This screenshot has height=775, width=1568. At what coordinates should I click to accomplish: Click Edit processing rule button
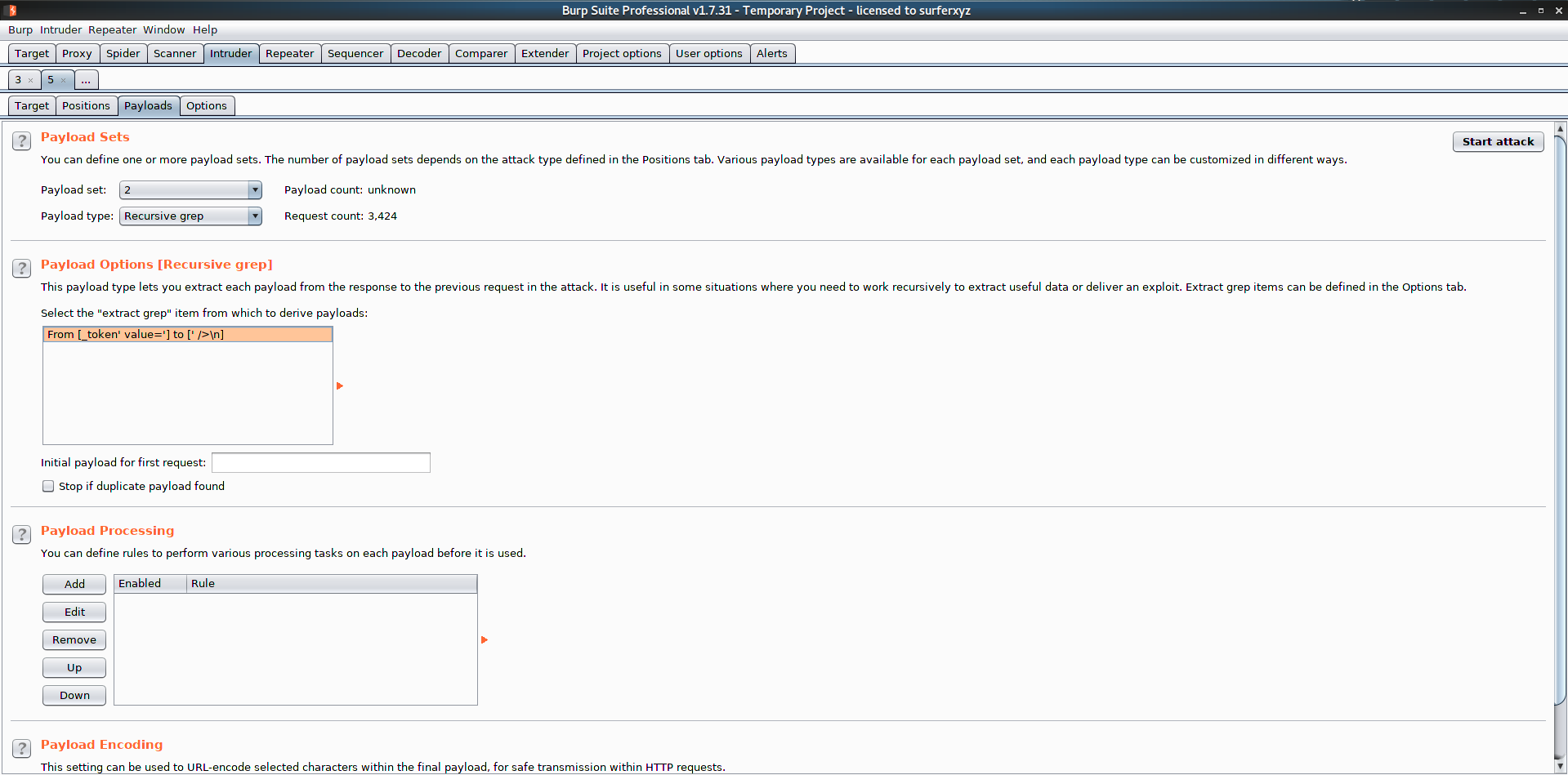74,612
